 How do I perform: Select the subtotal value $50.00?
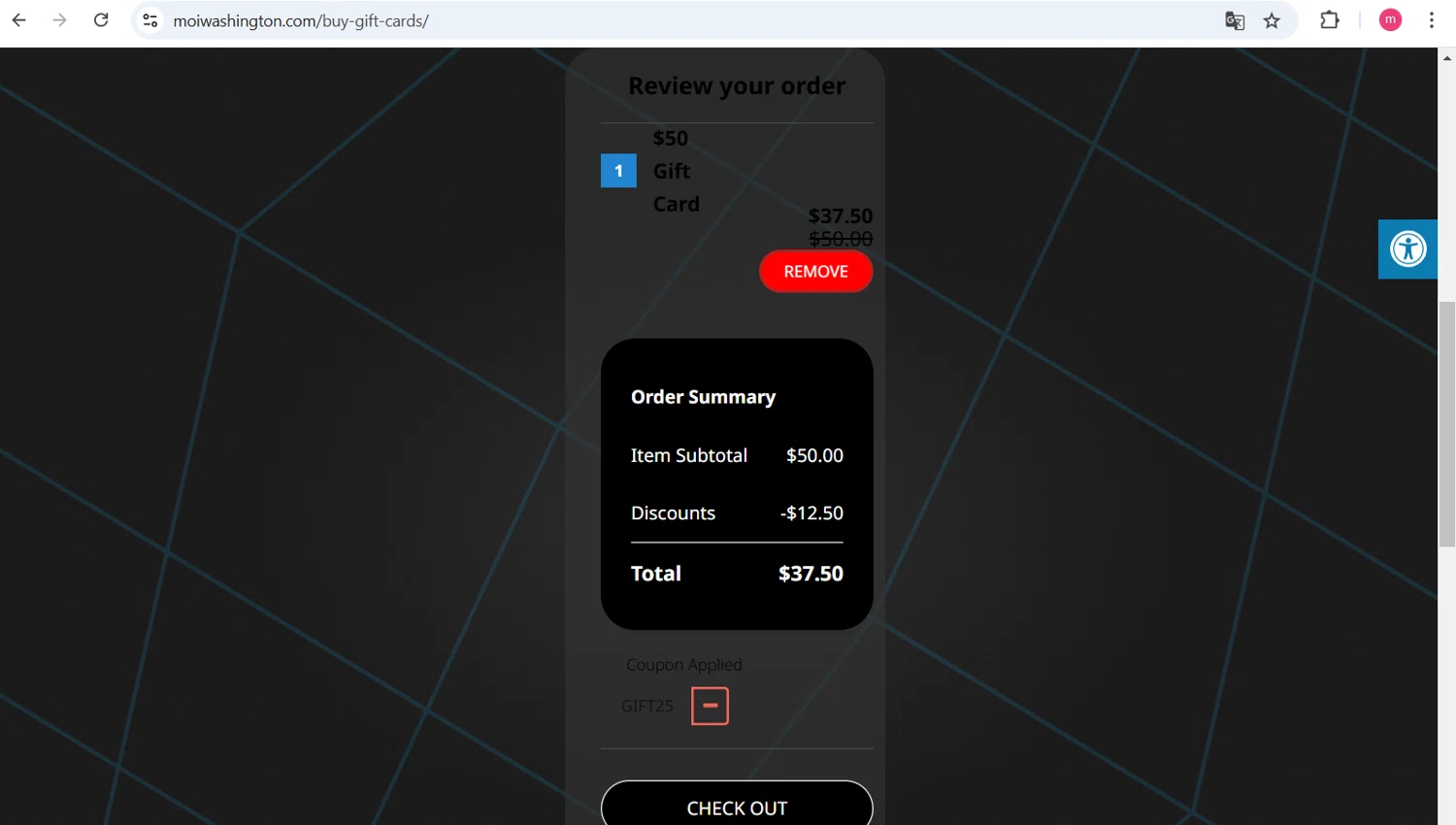[x=814, y=455]
